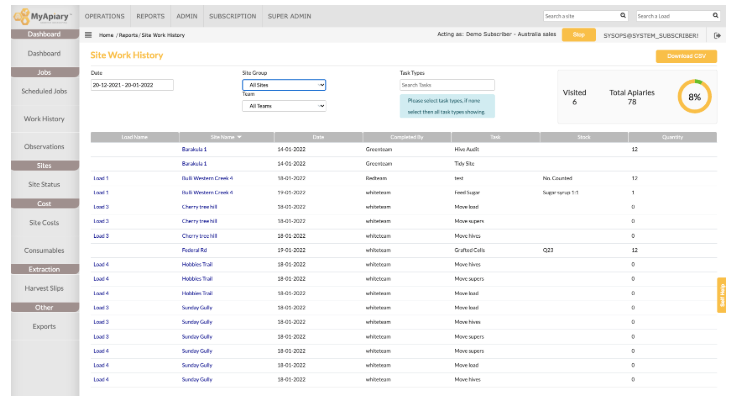Click the Search Tasks field
Image resolution: width=742 pixels, height=412 pixels.
click(x=447, y=85)
